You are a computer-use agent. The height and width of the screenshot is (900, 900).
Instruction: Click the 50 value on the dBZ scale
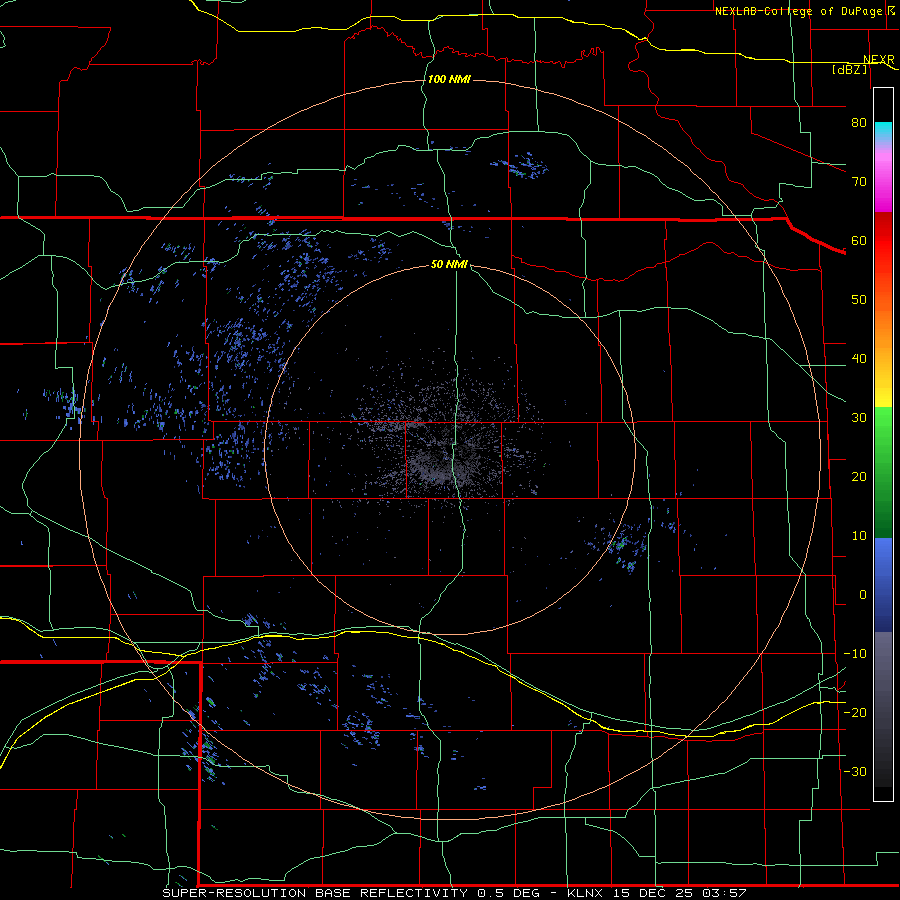pos(859,300)
